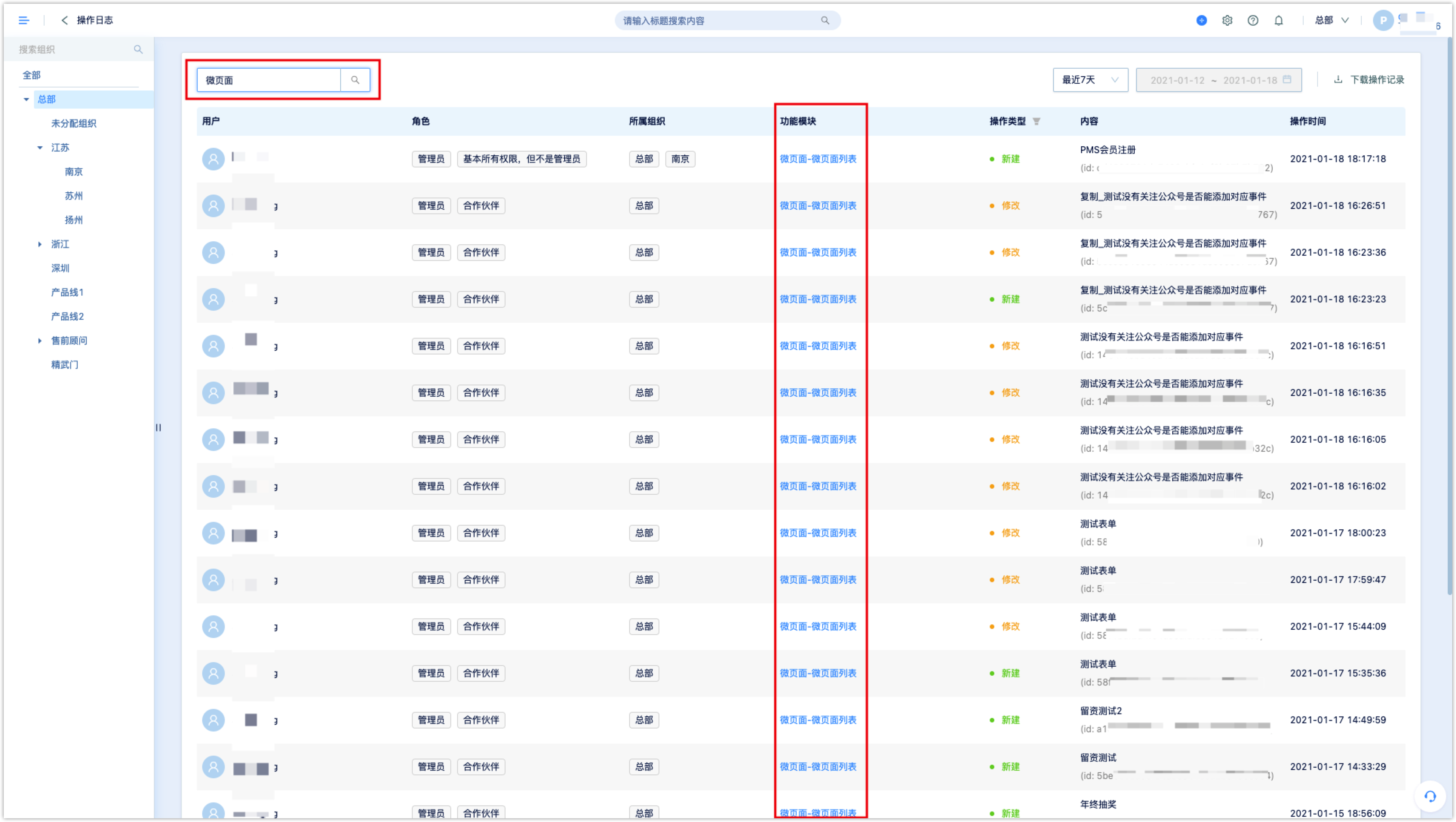The image size is (1456, 822).
Task: Select 苏州 in the organization tree
Action: [74, 196]
